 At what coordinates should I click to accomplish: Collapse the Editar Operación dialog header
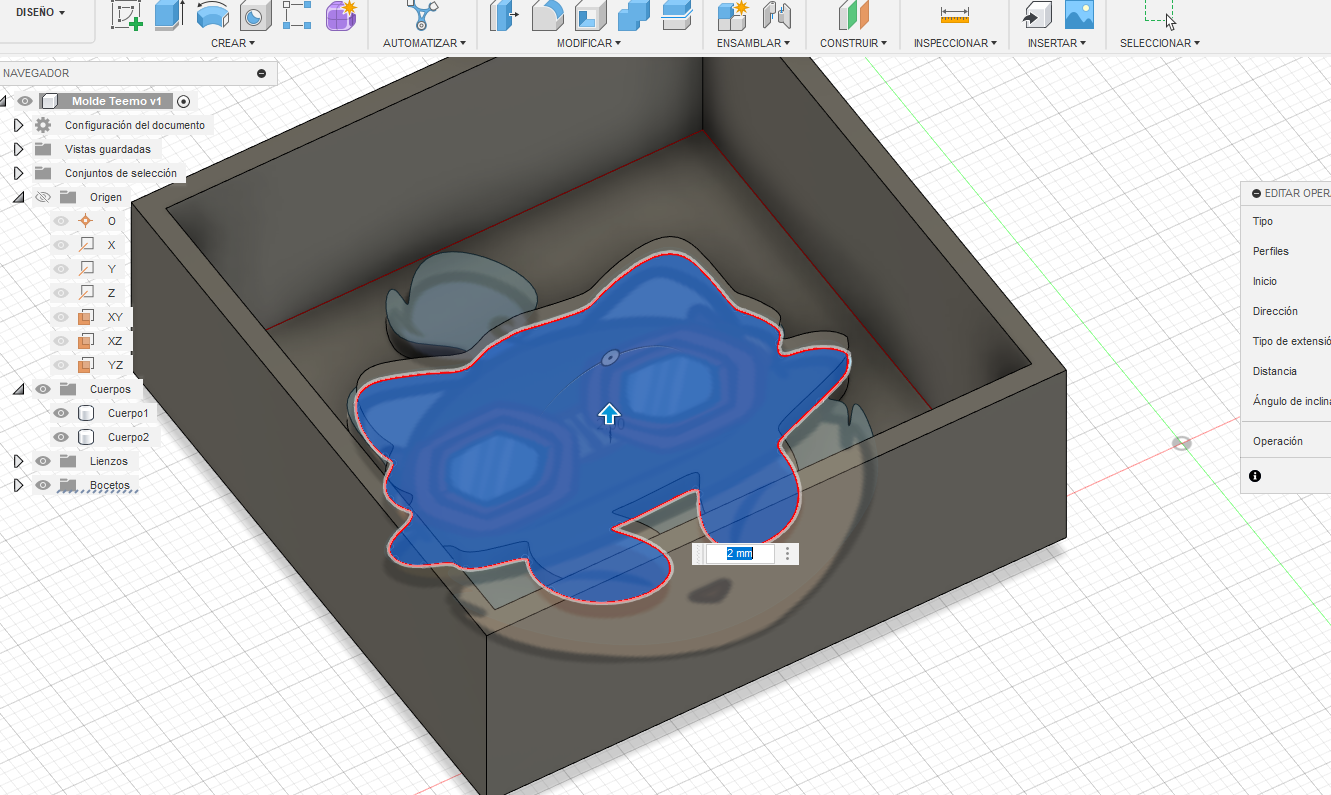coord(1256,193)
